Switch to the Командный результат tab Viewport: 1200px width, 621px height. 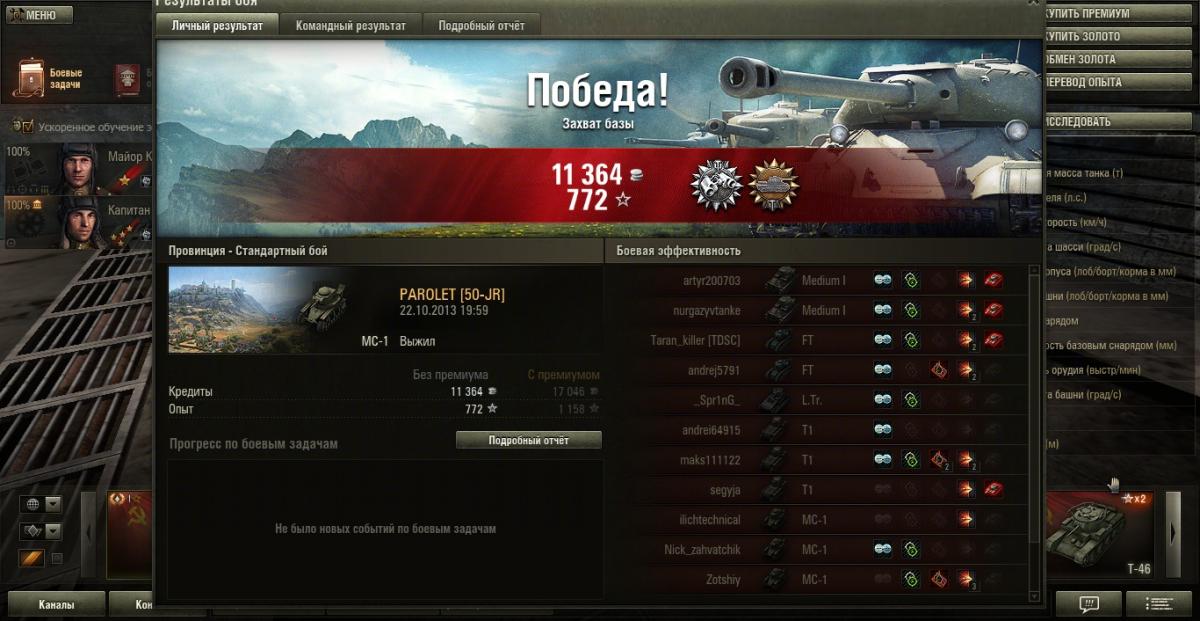351,26
